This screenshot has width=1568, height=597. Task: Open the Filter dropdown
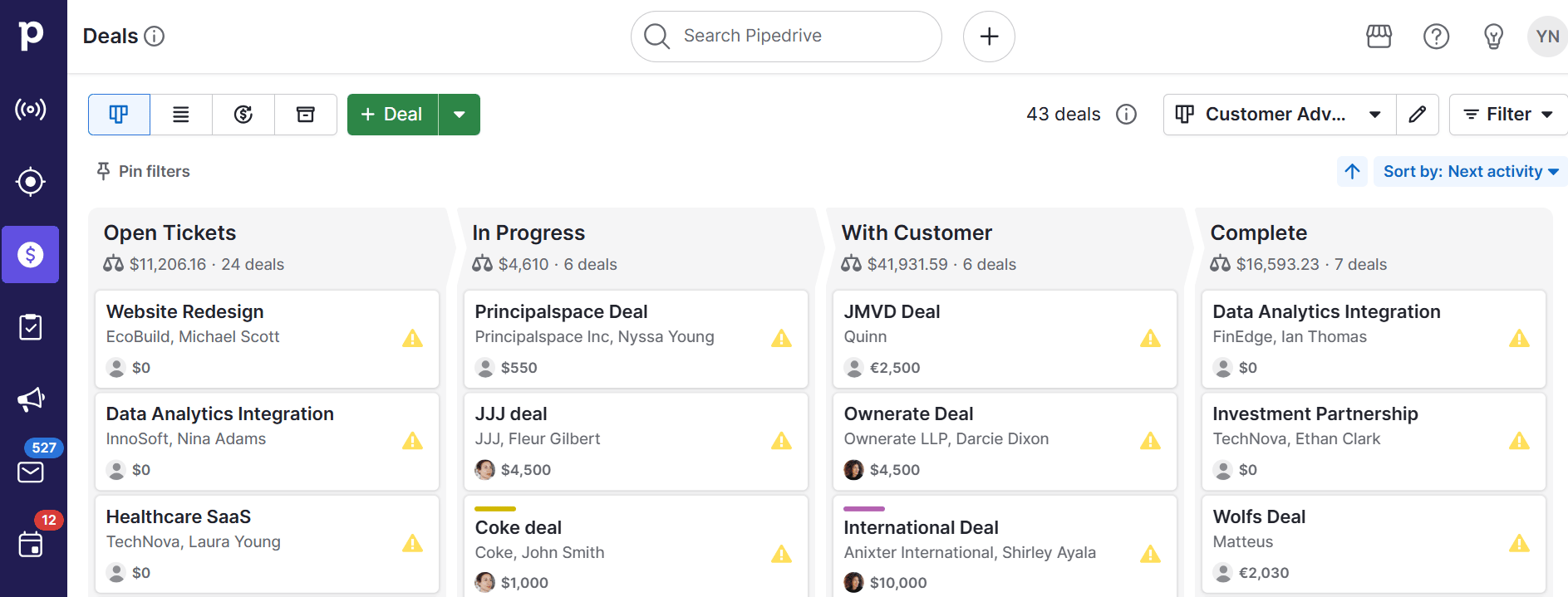pos(1508,115)
